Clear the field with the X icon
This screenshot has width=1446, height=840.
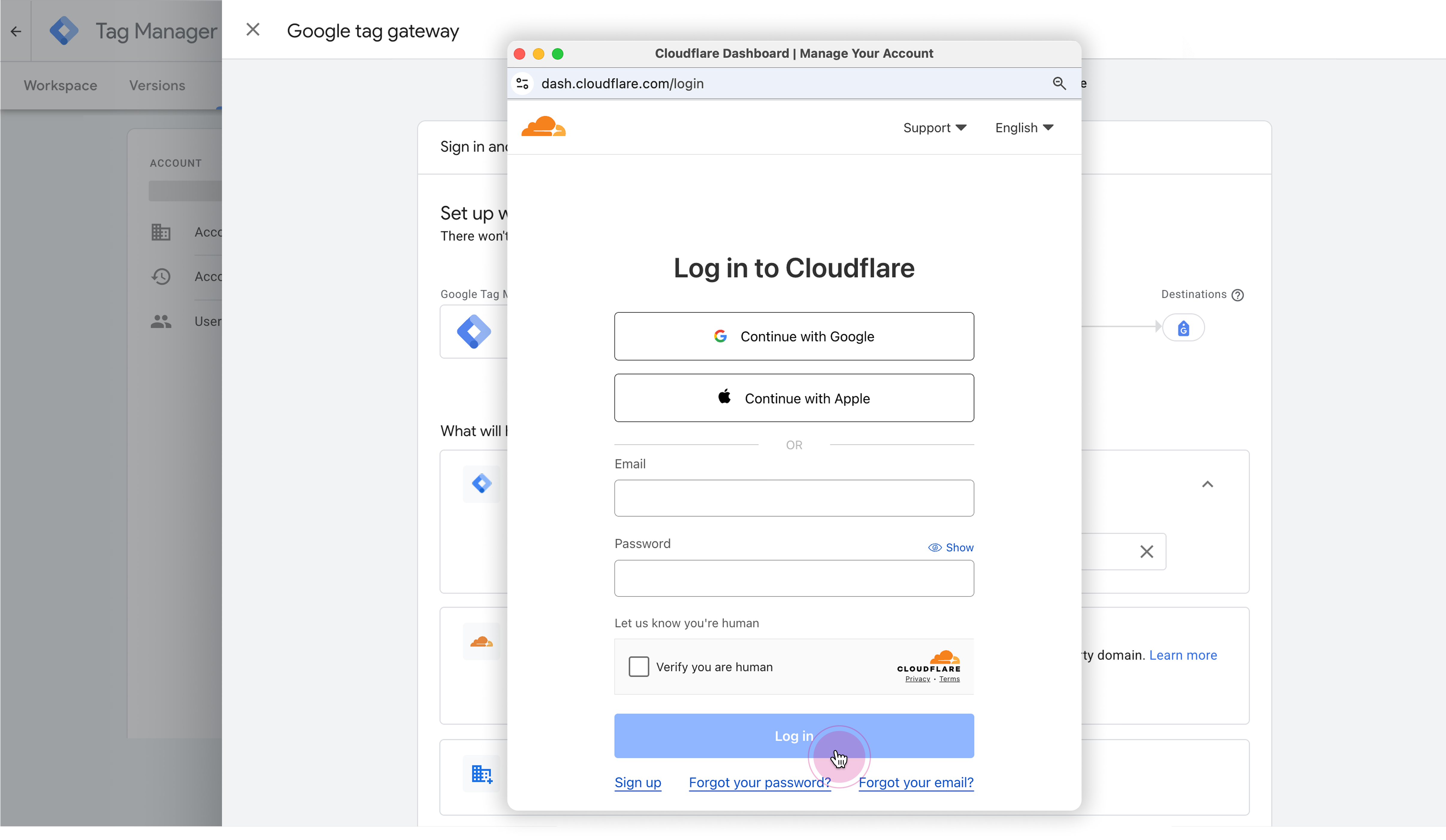point(1146,552)
